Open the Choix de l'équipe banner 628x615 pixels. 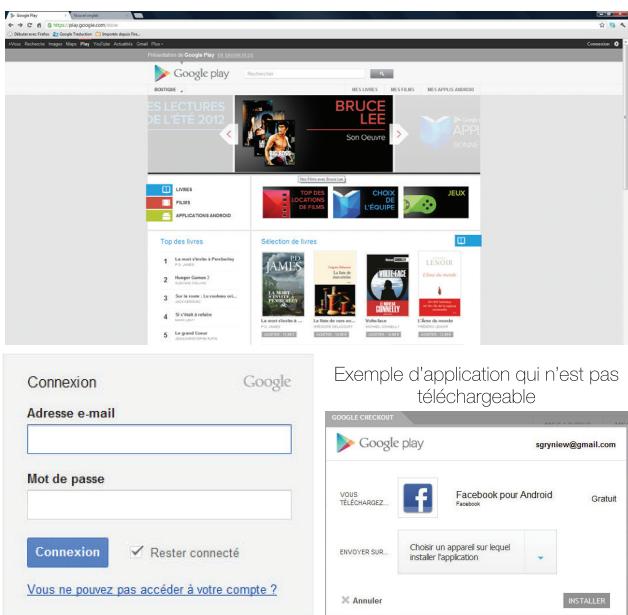[365, 202]
